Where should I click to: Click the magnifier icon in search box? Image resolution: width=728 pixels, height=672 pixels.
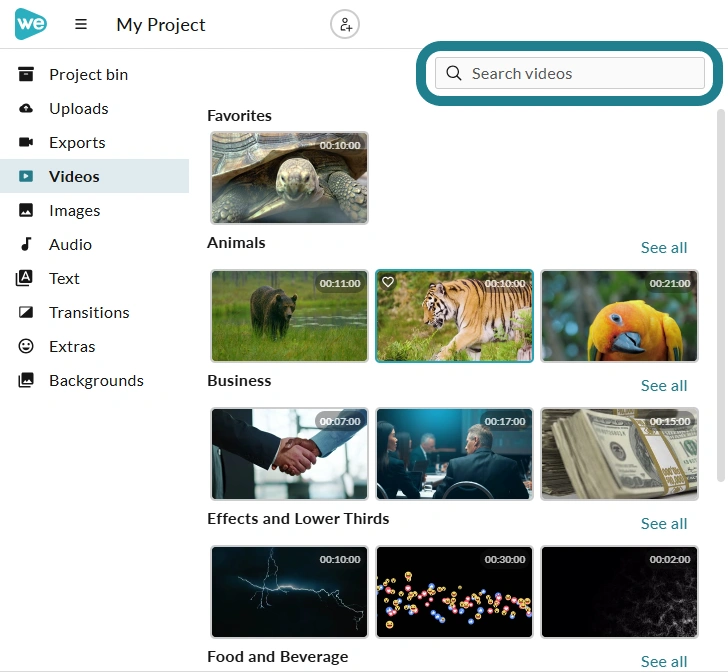pyautogui.click(x=454, y=73)
